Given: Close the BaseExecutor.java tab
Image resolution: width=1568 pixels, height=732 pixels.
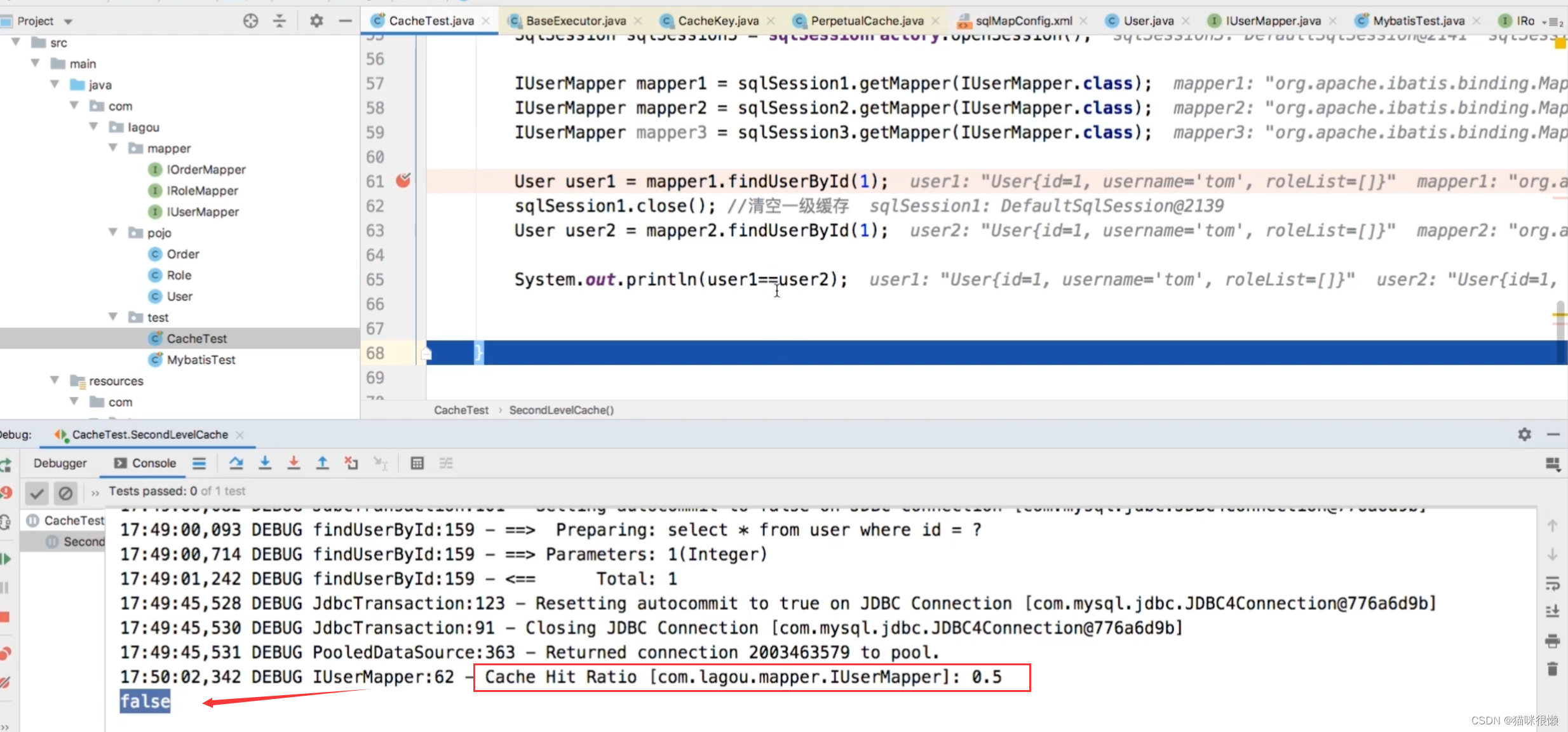Looking at the screenshot, I should pos(638,21).
